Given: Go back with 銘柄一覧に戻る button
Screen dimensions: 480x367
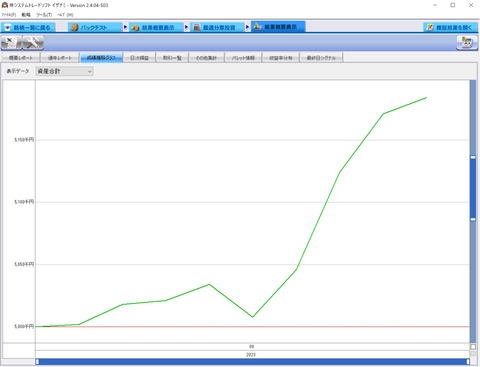Looking at the screenshot, I should (28, 27).
